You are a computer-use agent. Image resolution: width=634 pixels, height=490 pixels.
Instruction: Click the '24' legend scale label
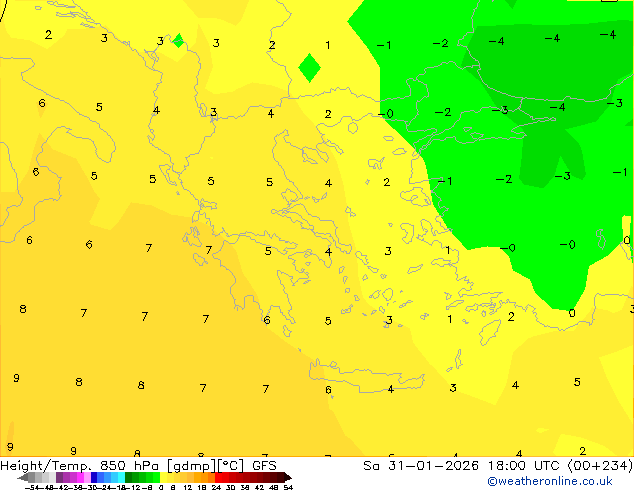point(216,487)
